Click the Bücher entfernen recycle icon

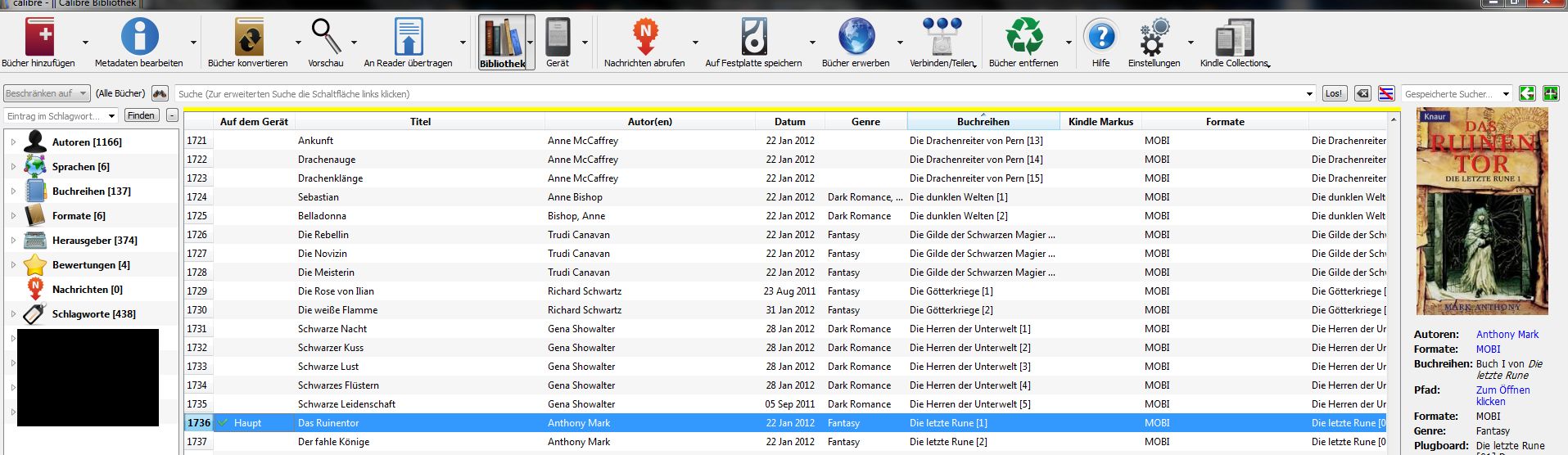coord(1023,37)
